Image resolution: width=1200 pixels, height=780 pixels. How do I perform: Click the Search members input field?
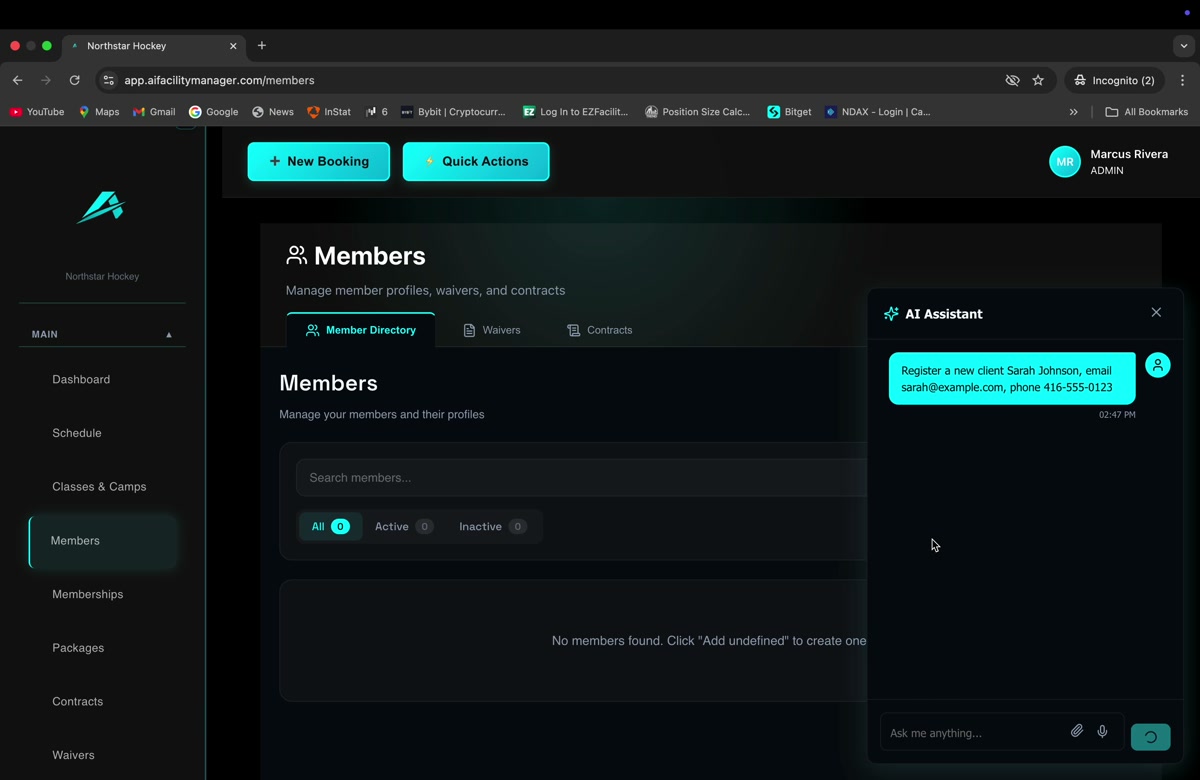click(x=580, y=478)
